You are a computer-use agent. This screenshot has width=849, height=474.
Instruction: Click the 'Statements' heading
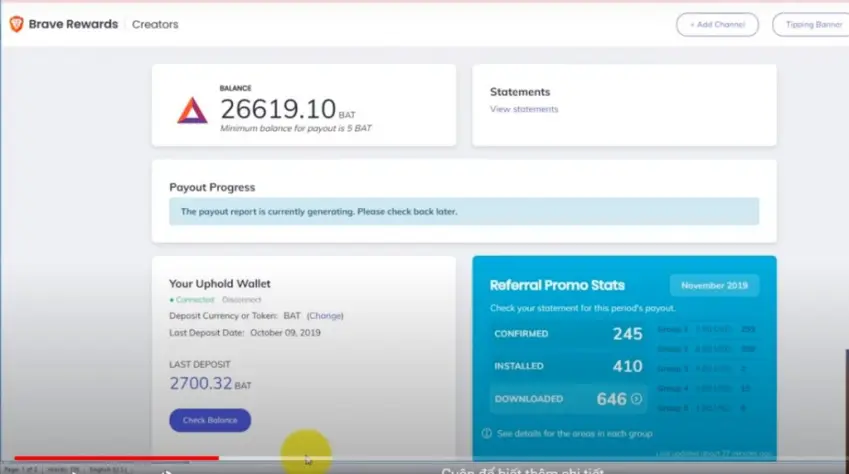point(520,92)
